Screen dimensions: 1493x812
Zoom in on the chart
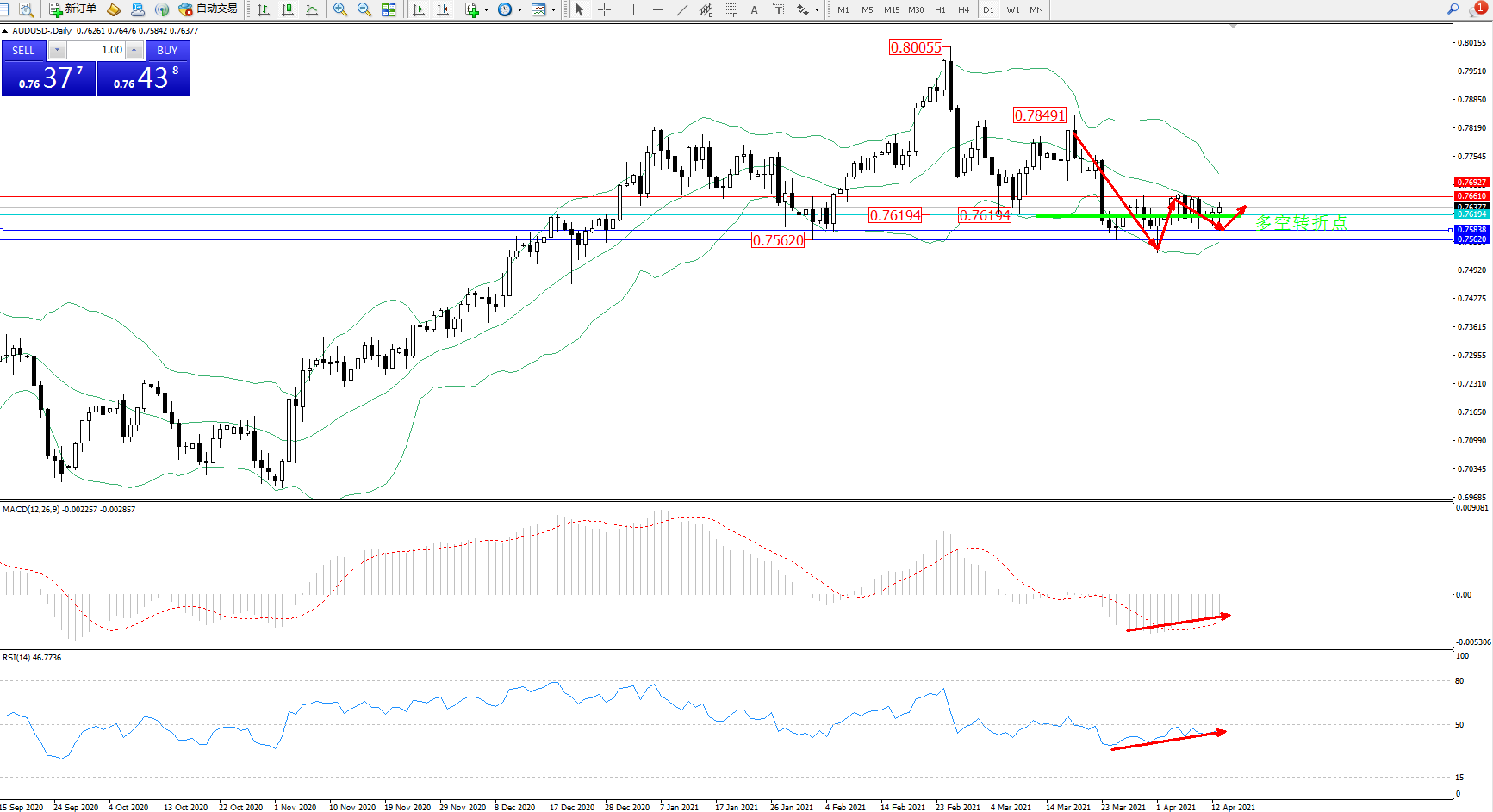coord(340,9)
